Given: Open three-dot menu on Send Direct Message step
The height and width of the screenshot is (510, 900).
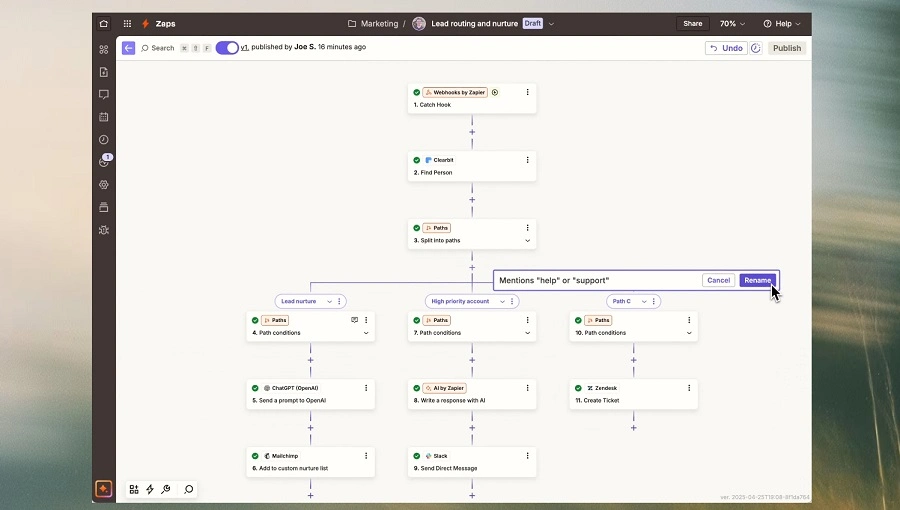Looking at the screenshot, I should (527, 456).
